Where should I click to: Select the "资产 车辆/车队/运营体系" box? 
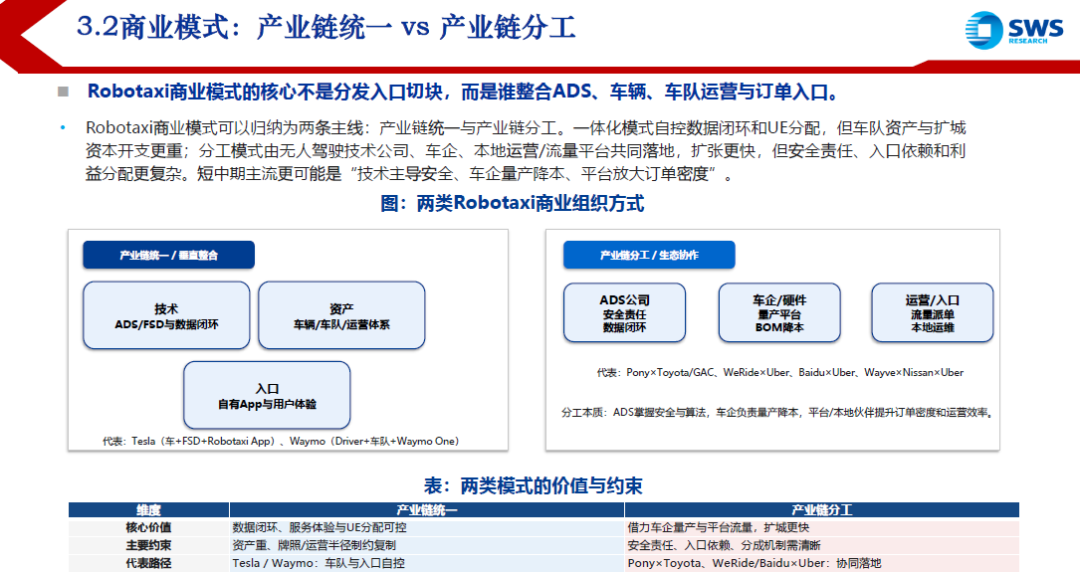(342, 316)
